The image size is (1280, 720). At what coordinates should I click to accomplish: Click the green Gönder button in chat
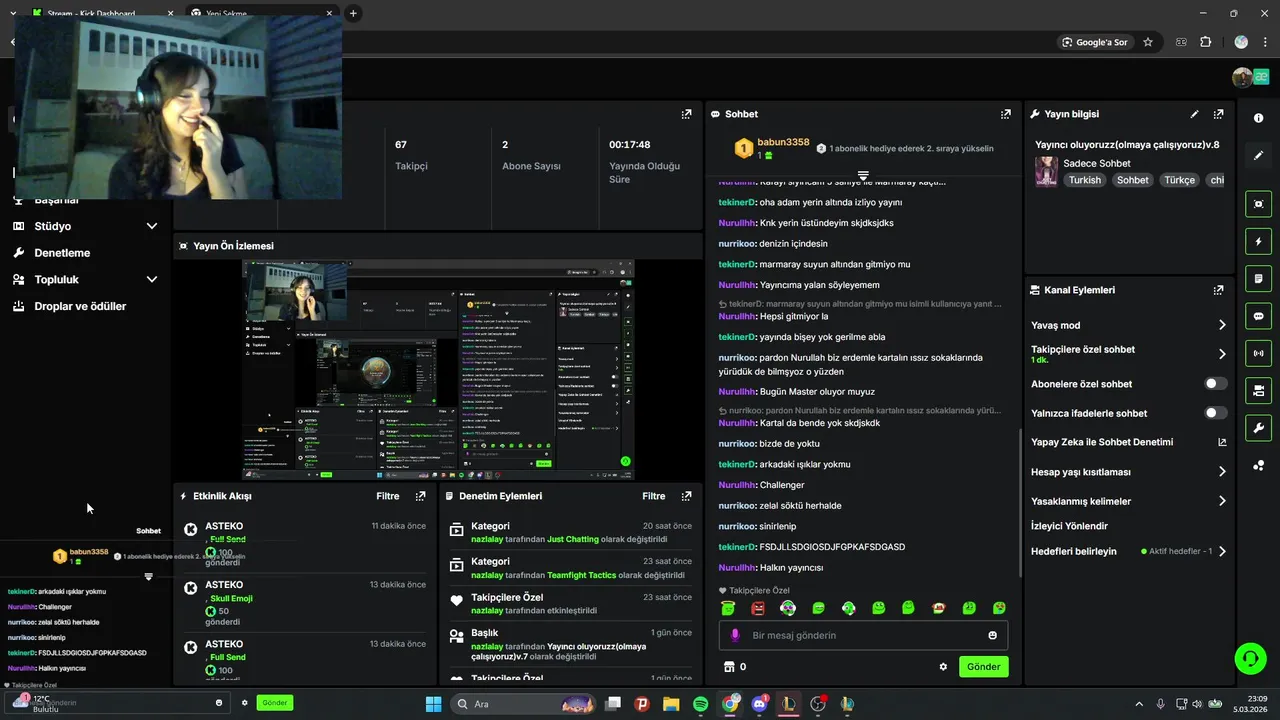pos(983,667)
